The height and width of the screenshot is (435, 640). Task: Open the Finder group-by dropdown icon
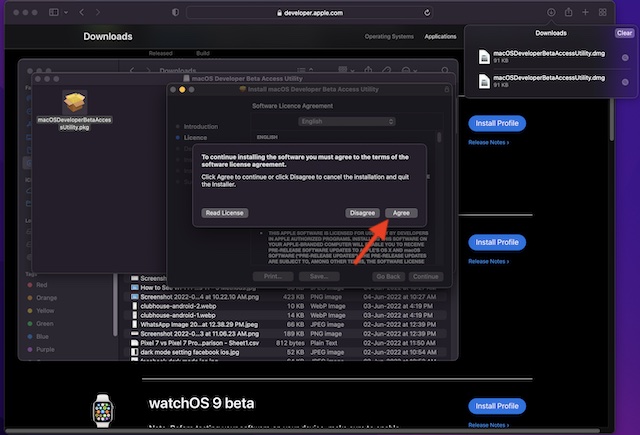click(345, 70)
